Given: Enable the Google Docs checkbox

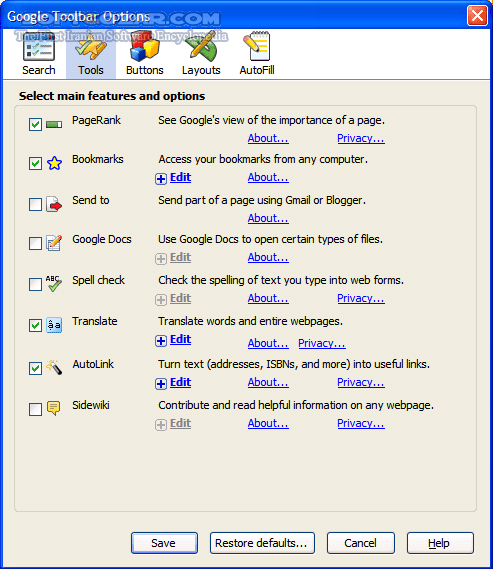Looking at the screenshot, I should 35,243.
